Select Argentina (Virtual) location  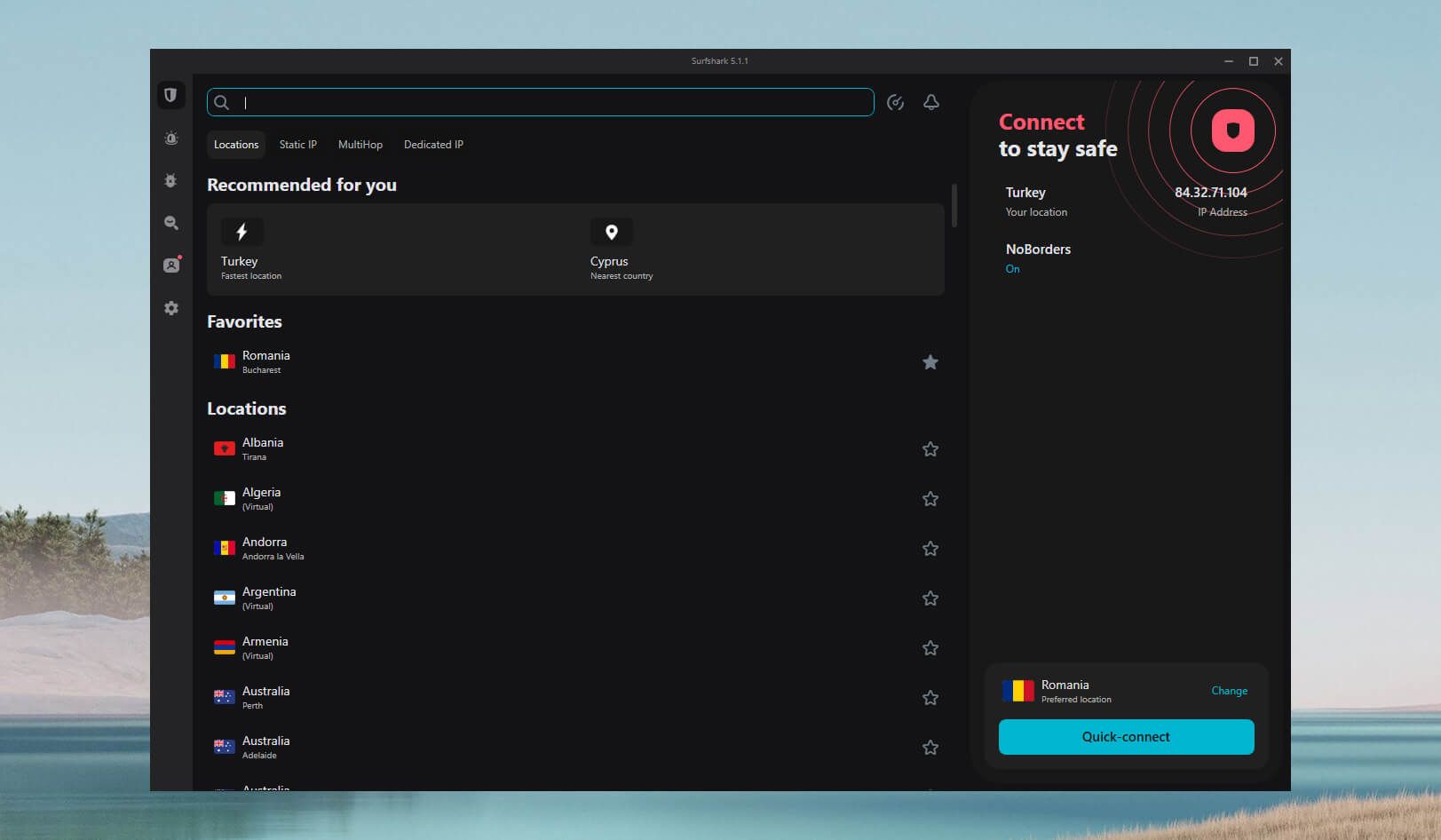pos(575,598)
